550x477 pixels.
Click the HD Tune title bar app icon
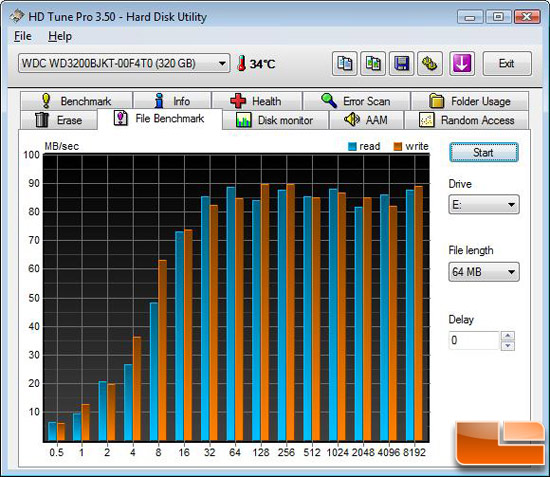[x=16, y=16]
